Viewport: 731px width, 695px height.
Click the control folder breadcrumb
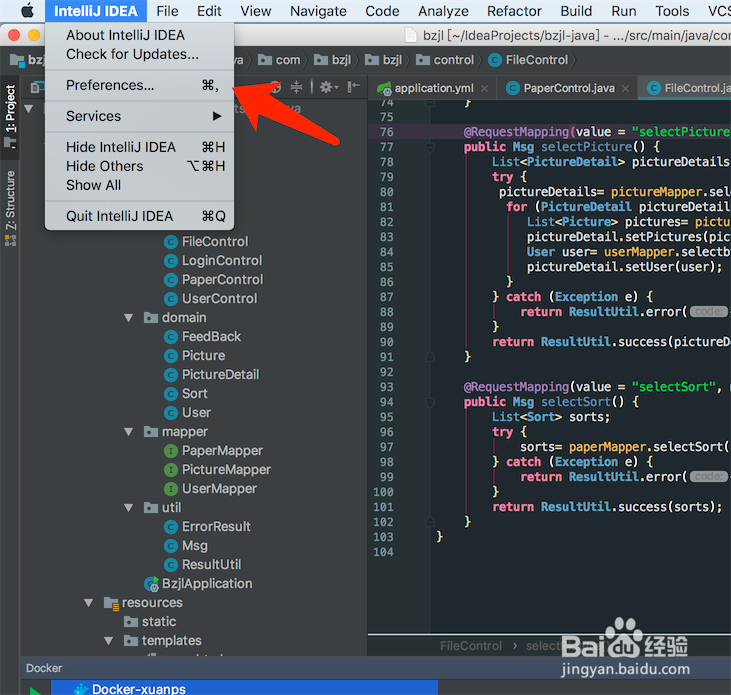point(444,60)
